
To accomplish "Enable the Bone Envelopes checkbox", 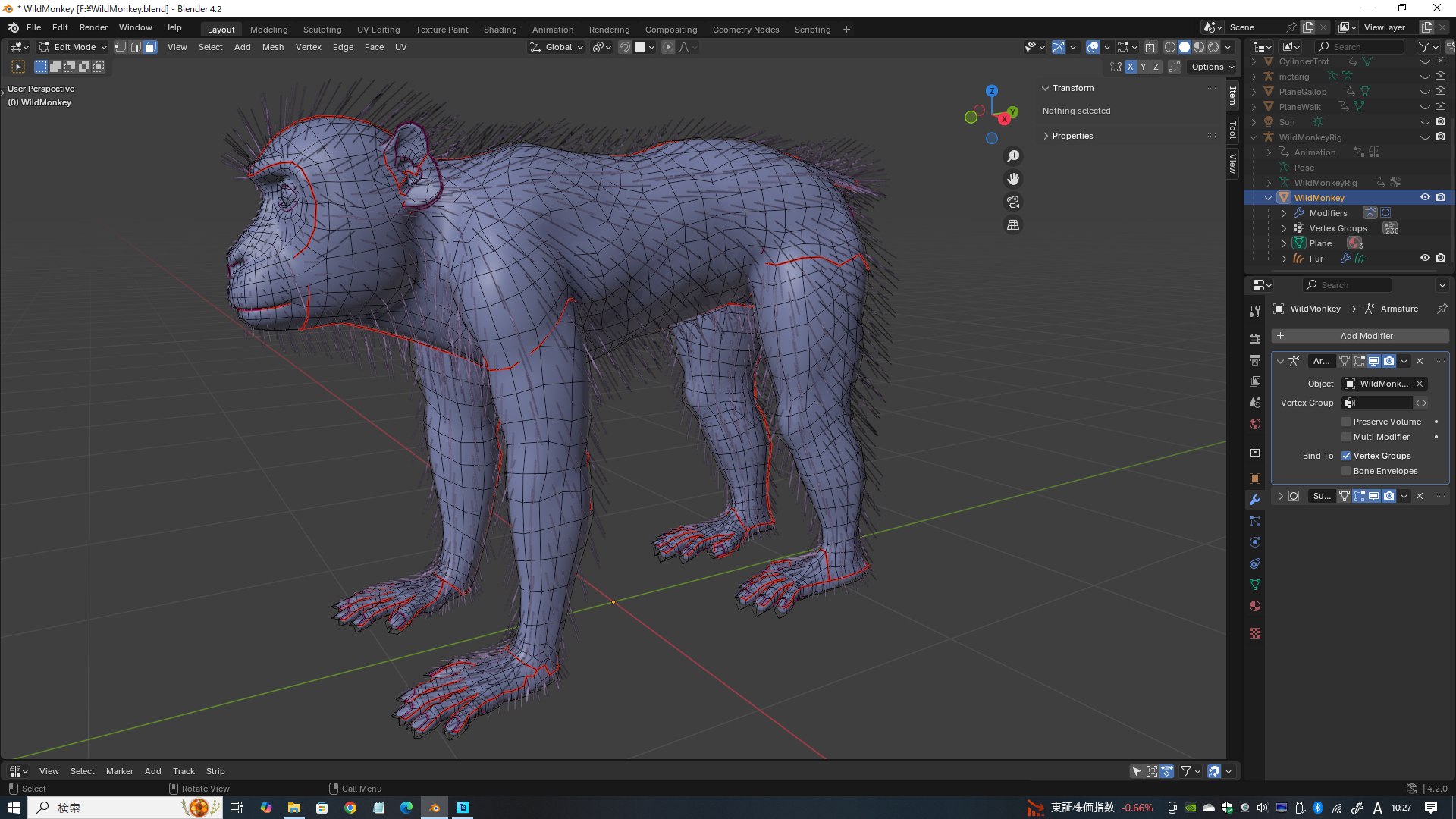I will (1346, 471).
